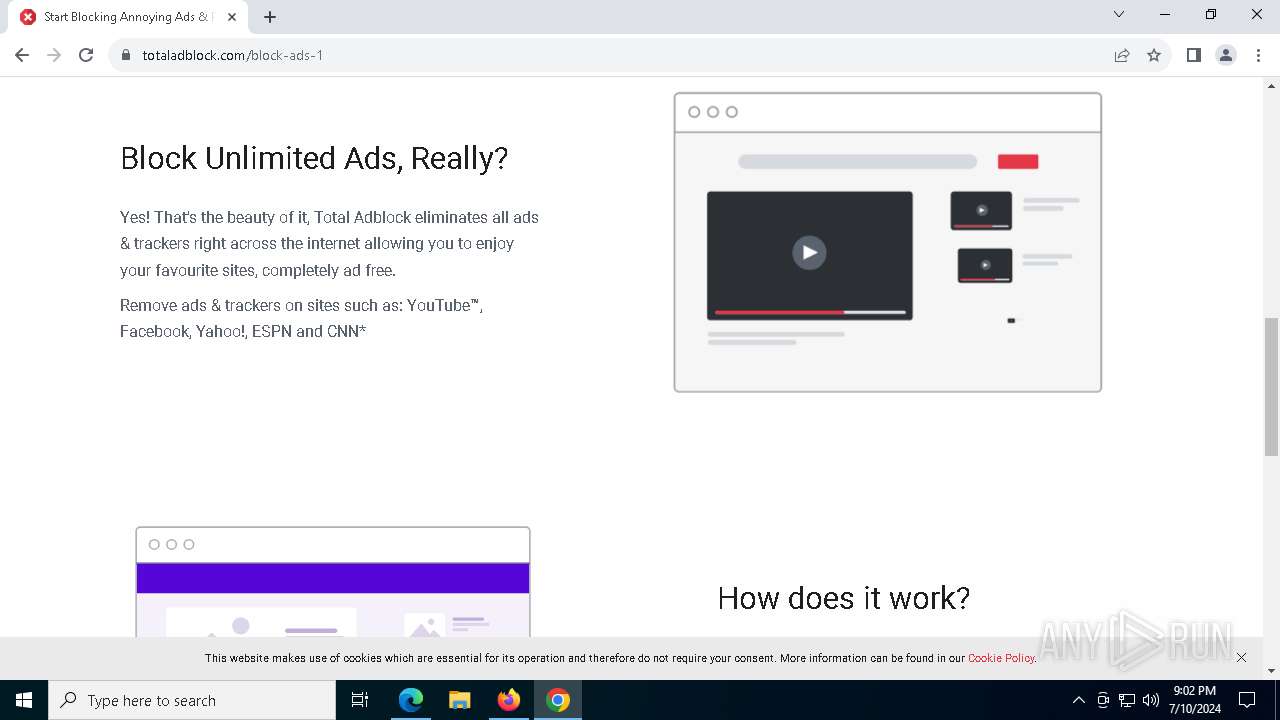The width and height of the screenshot is (1280, 720).
Task: Select the Start Blocking Annoying Ads tab
Action: click(128, 17)
